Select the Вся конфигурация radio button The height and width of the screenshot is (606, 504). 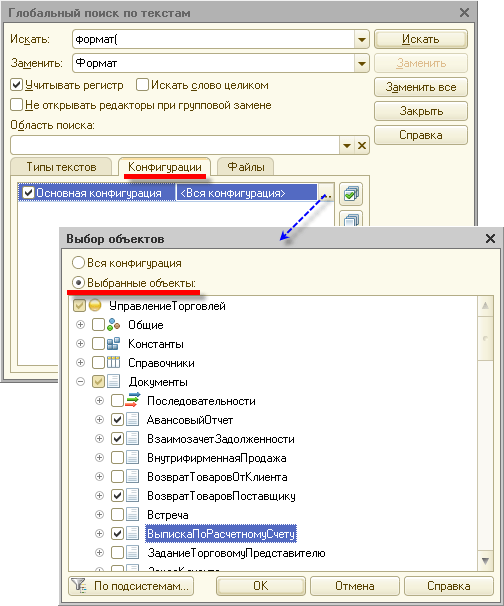click(78, 263)
